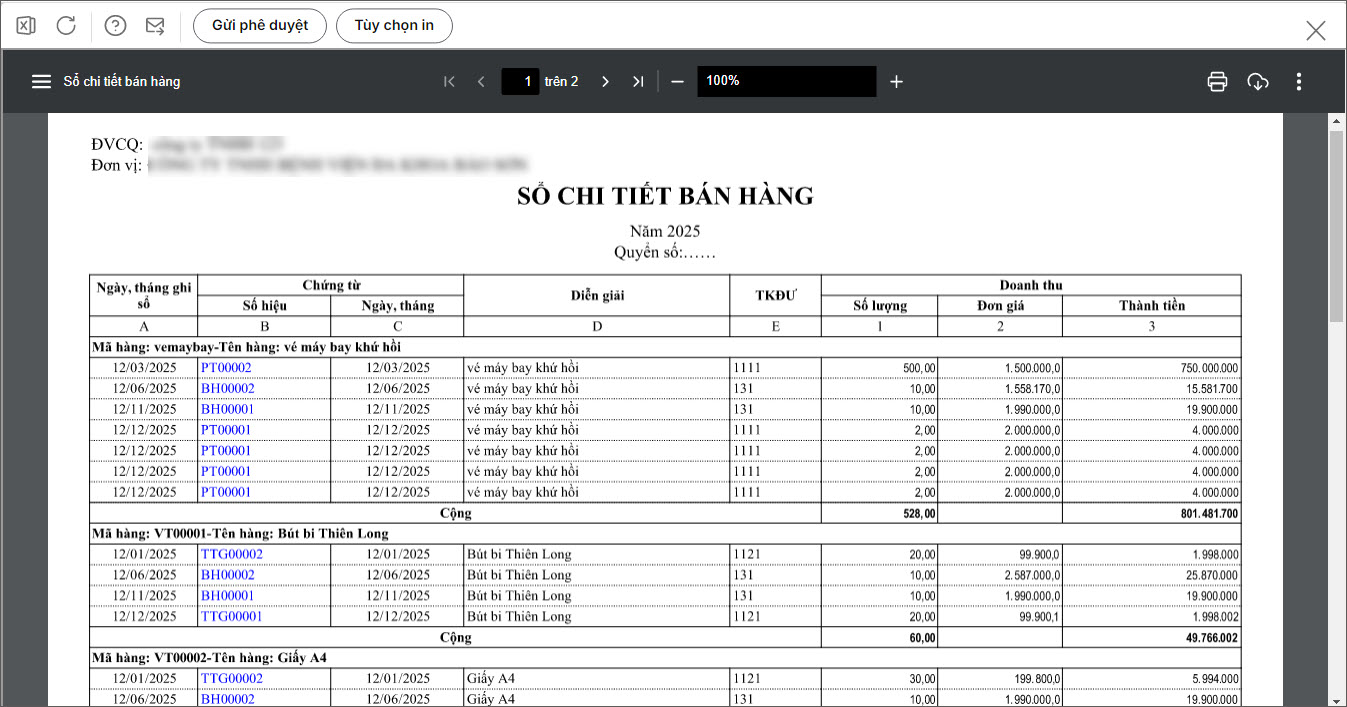
Task: Jump to the last page
Action: [x=638, y=82]
